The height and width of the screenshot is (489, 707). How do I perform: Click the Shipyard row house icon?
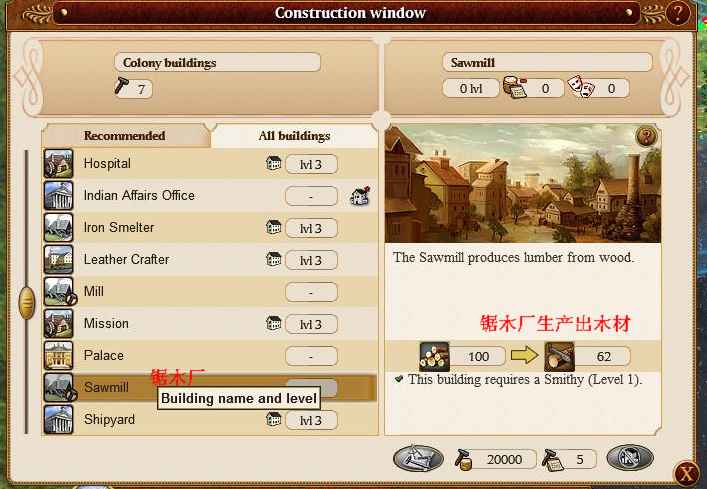(273, 419)
